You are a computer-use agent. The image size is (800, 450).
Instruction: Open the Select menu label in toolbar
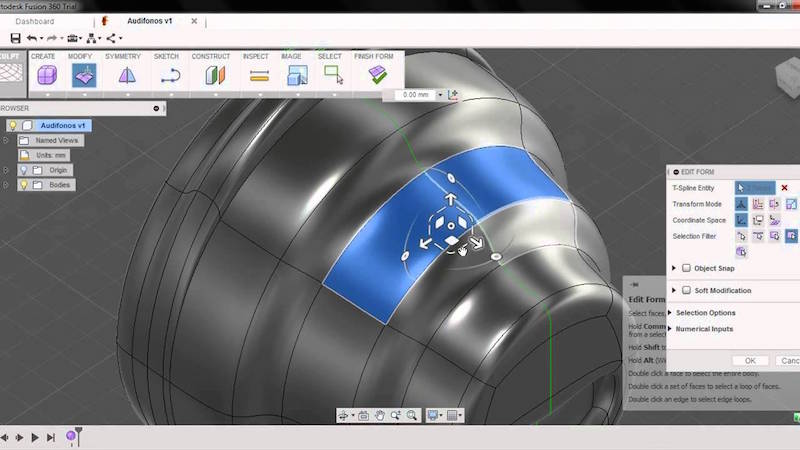coord(330,57)
